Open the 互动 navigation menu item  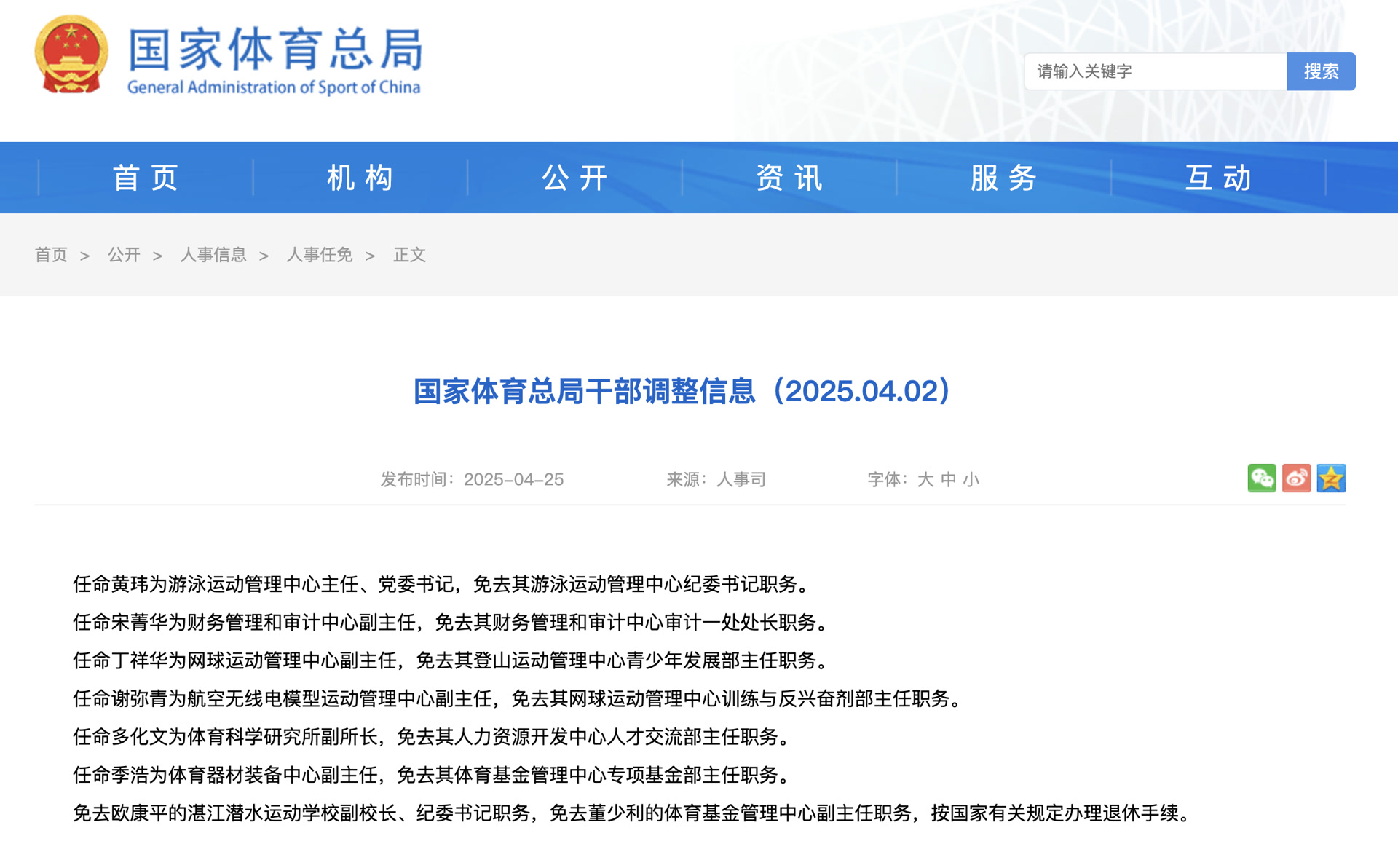point(1218,178)
